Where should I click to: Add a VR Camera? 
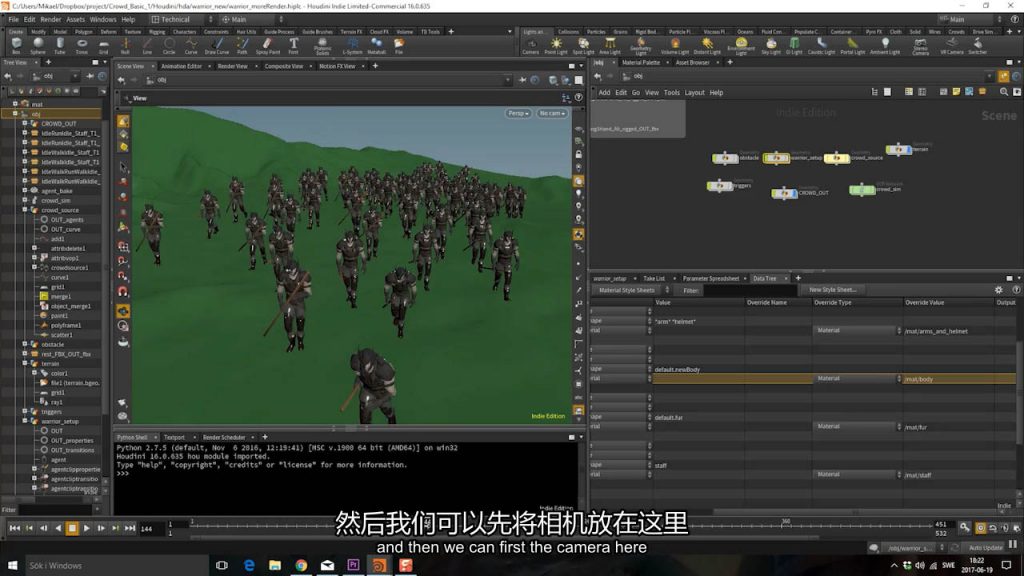(952, 45)
